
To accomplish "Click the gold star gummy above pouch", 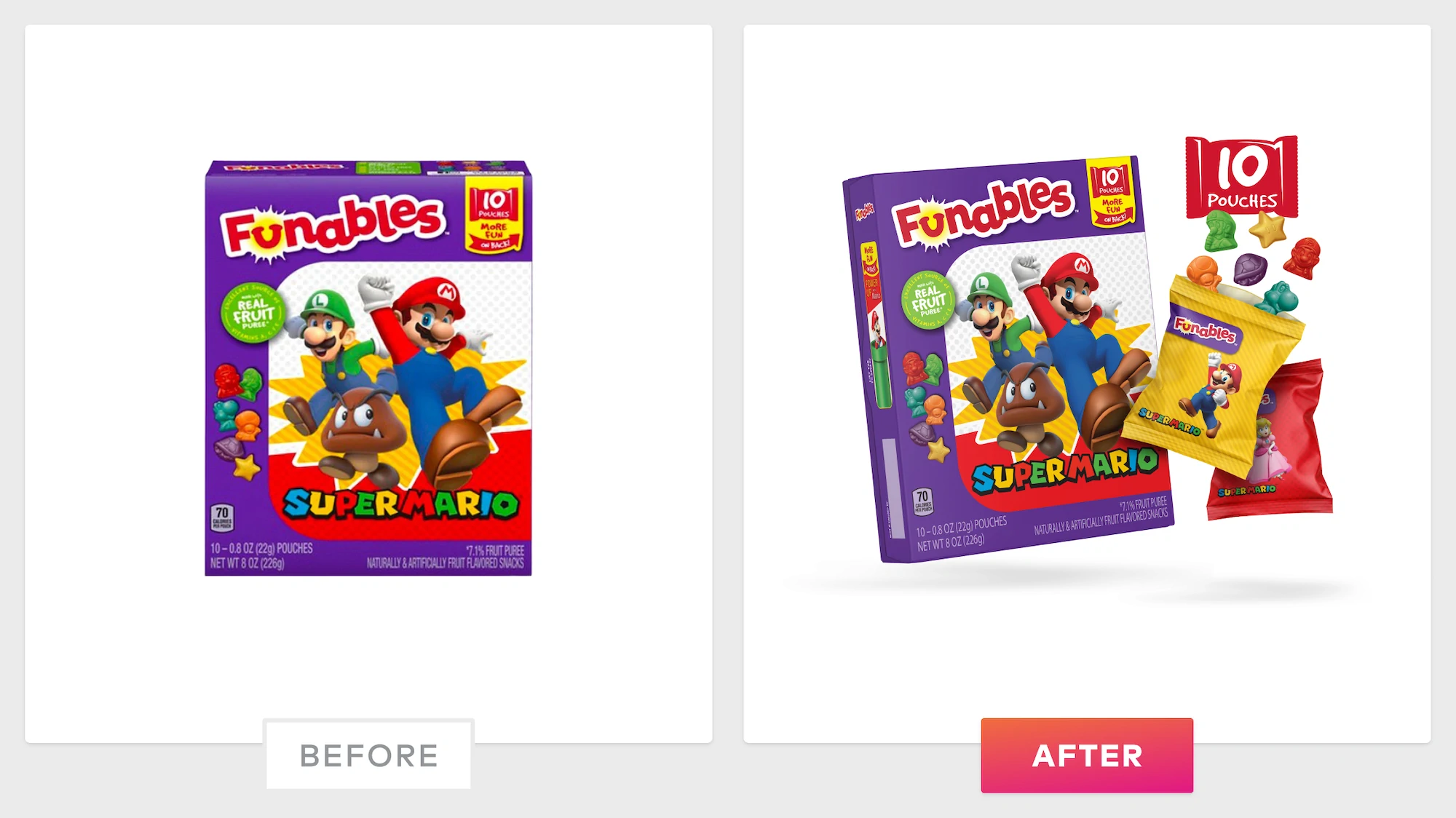I will [x=1267, y=230].
